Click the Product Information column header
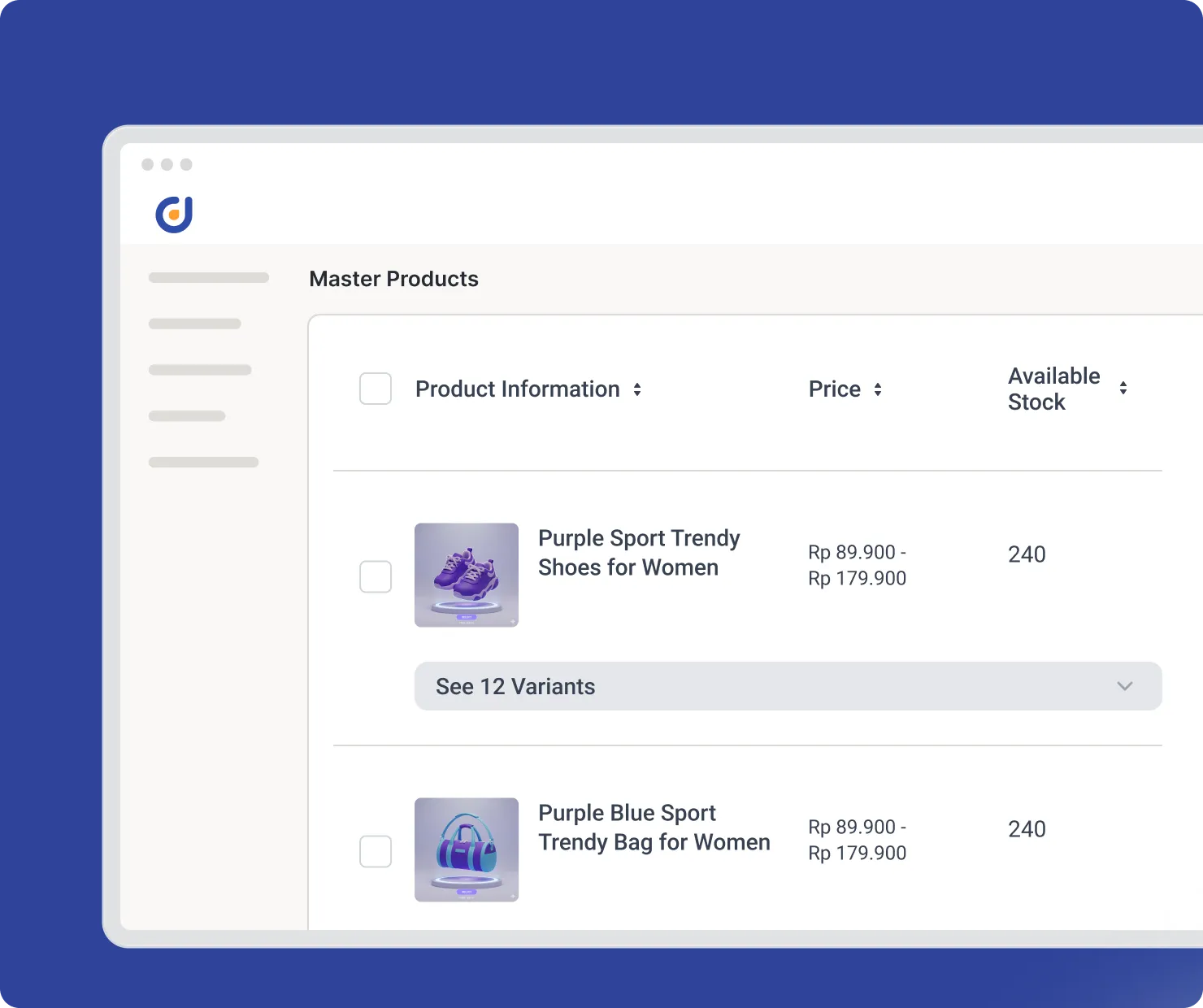Screen dimensions: 1203x1008 [517, 389]
